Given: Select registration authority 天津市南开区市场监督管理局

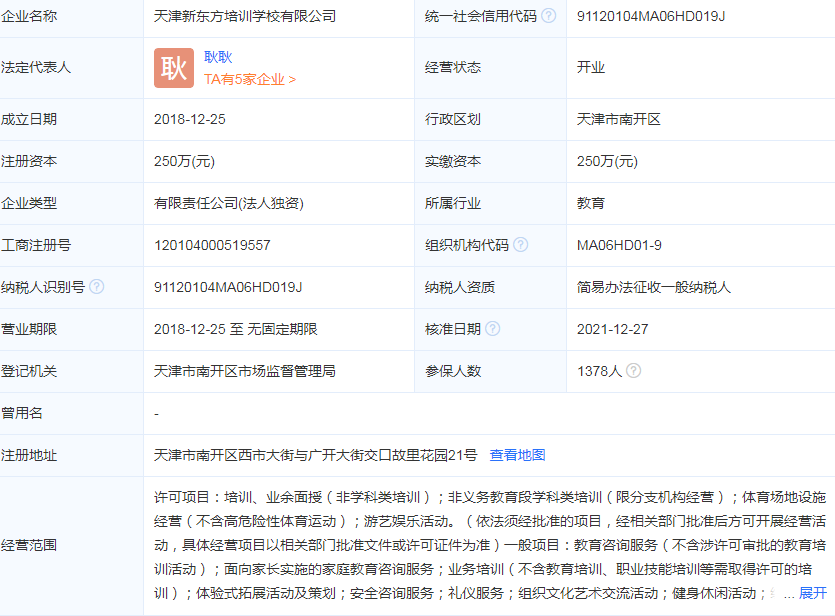Looking at the screenshot, I should [244, 372].
